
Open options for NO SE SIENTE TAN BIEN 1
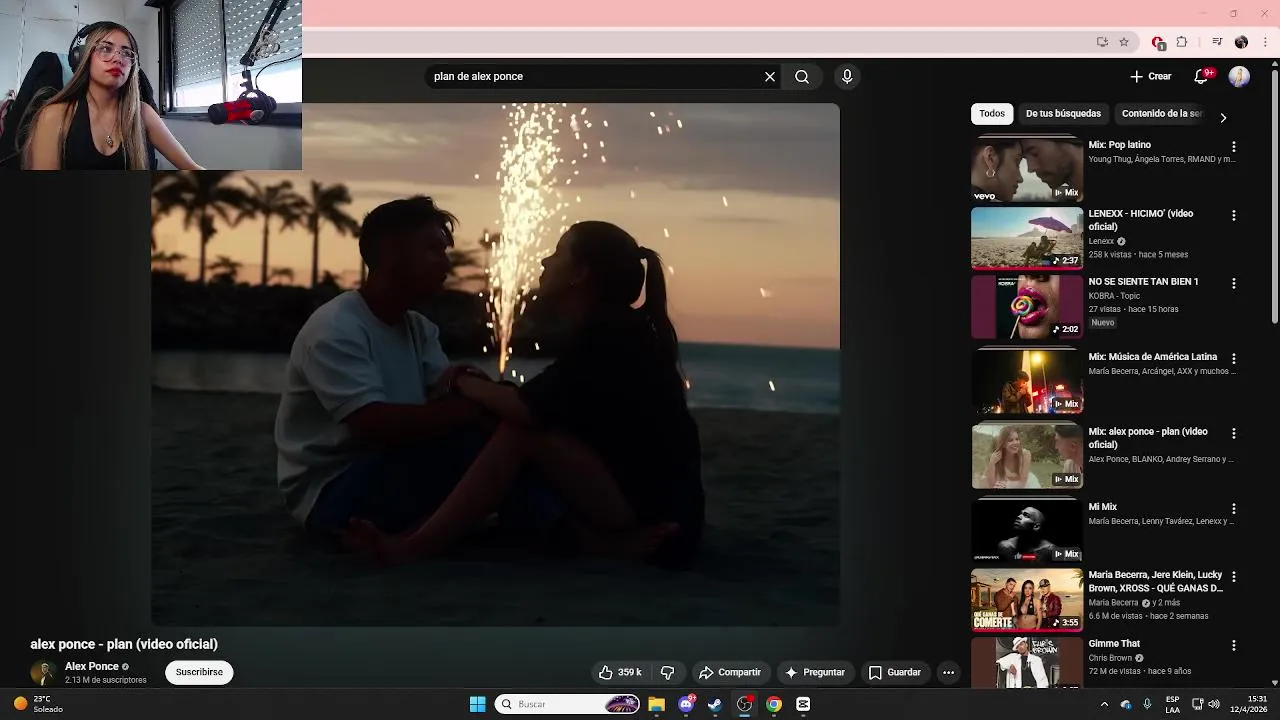point(1234,283)
